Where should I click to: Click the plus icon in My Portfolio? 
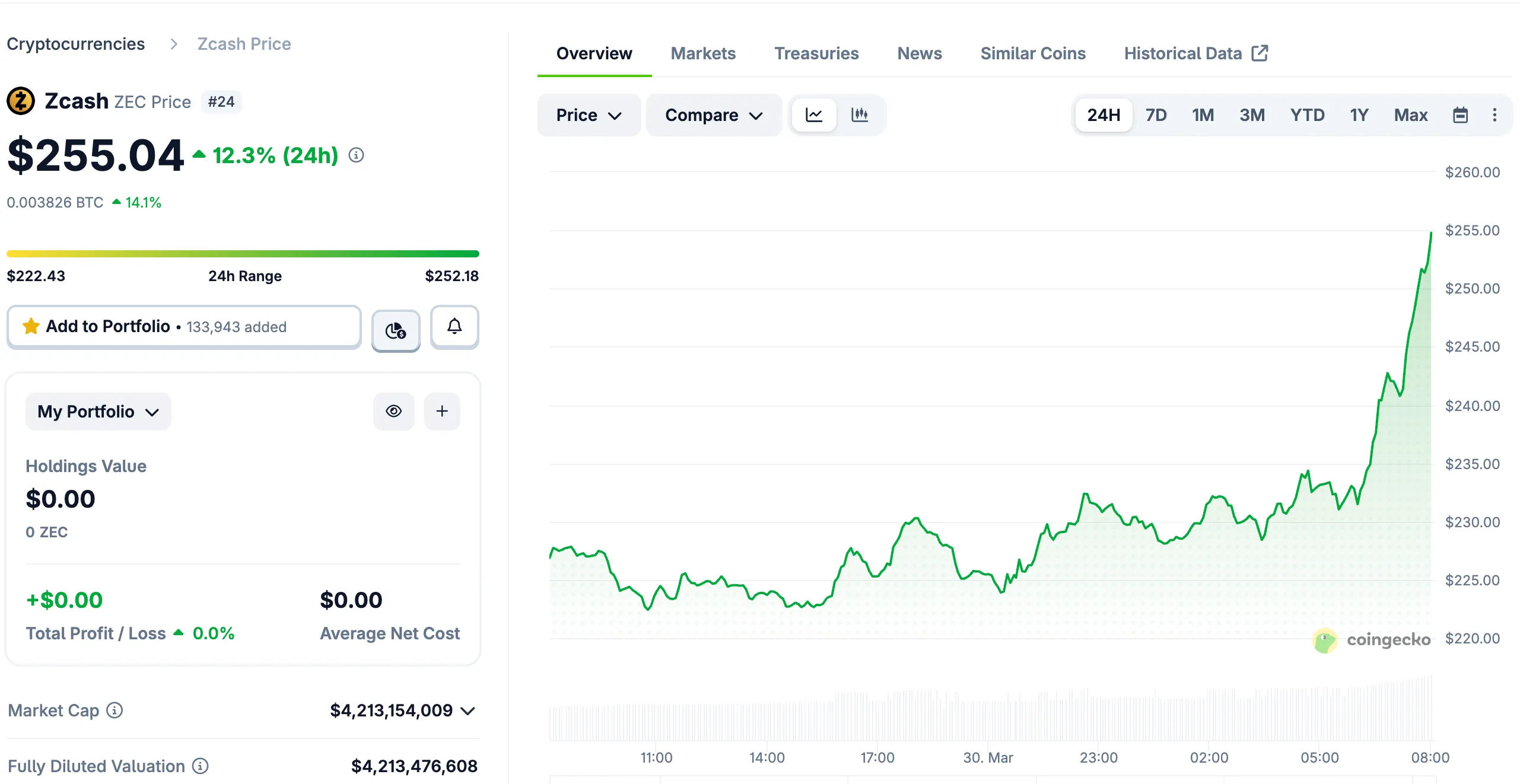(x=442, y=411)
